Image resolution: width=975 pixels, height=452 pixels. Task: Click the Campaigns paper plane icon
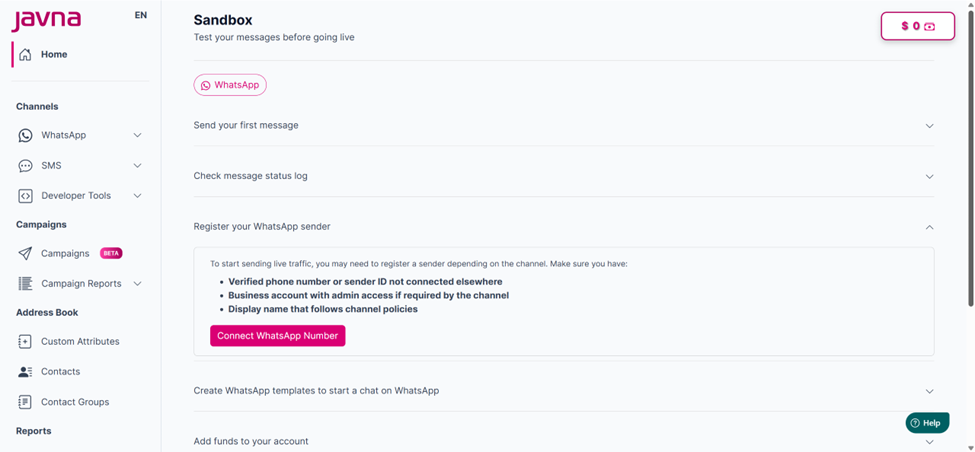[x=25, y=254]
